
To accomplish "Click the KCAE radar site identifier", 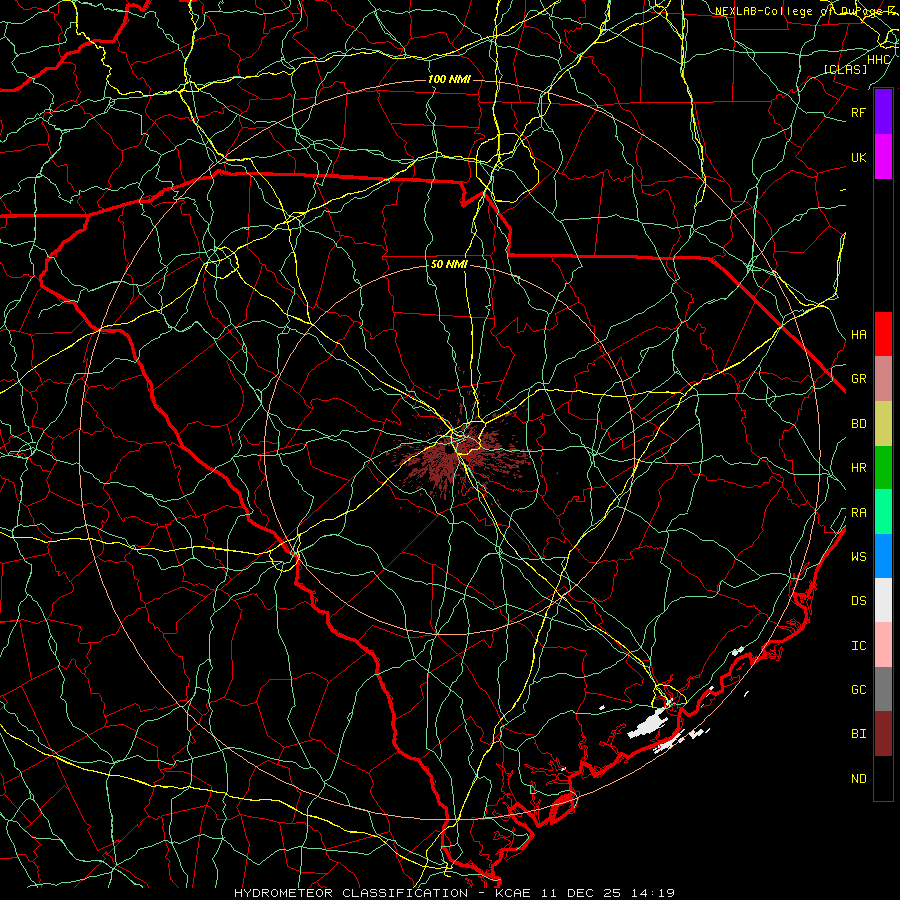I will pyautogui.click(x=514, y=893).
